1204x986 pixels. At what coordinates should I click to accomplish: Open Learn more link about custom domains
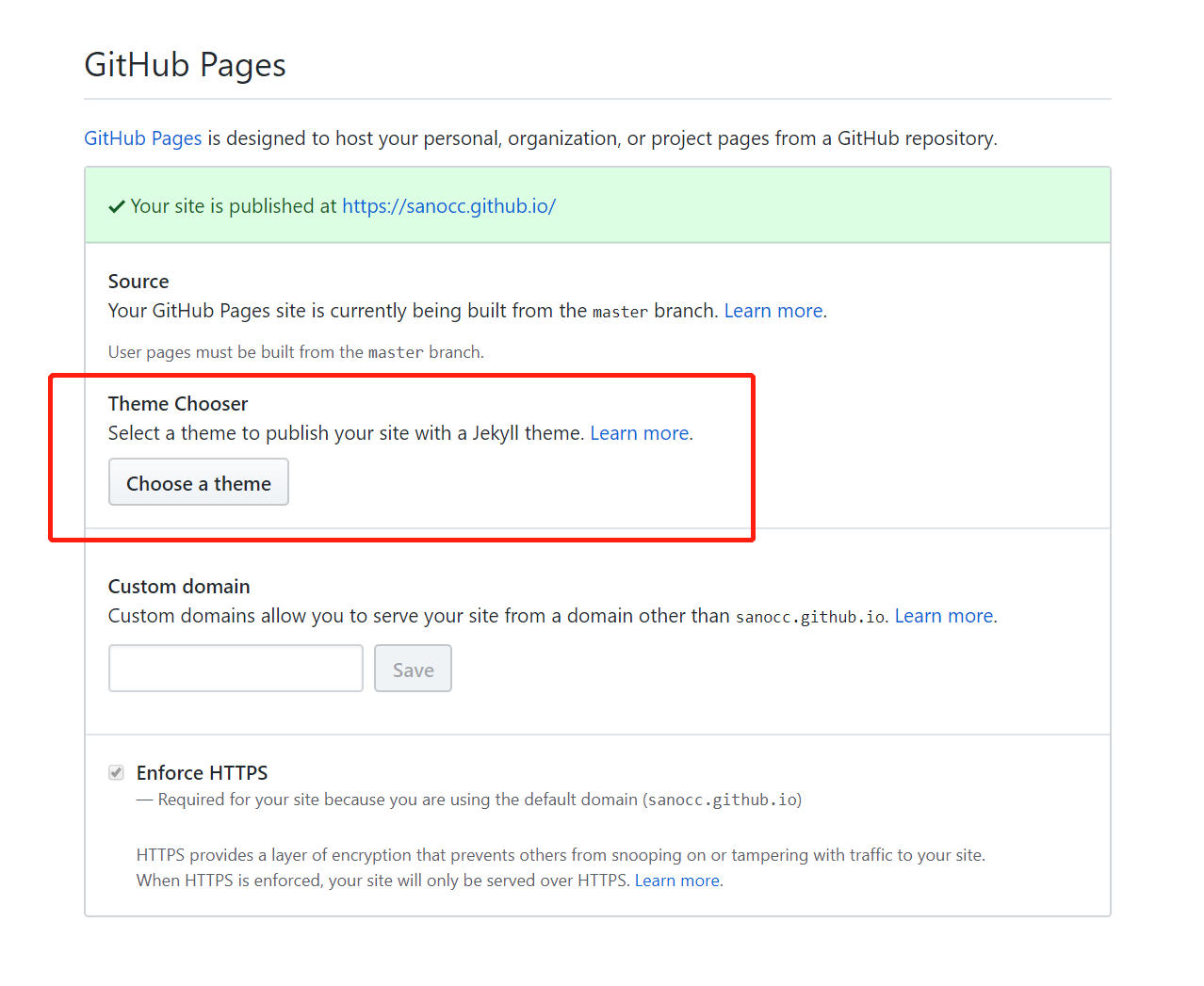[943, 616]
